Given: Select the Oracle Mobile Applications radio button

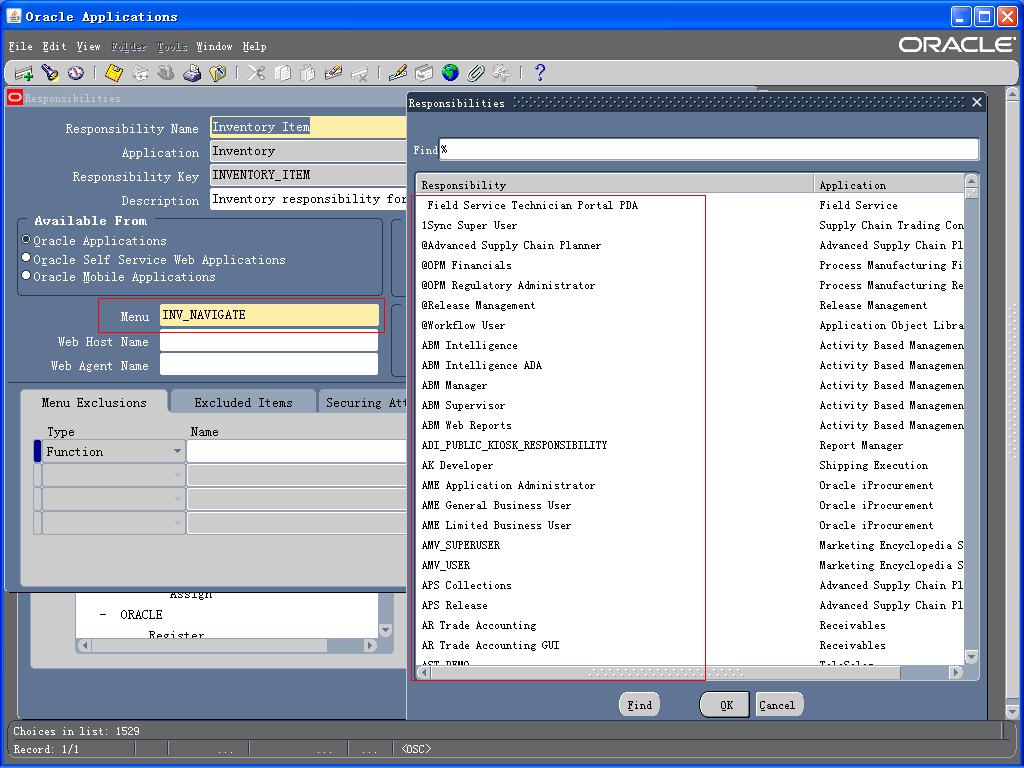Looking at the screenshot, I should tap(26, 276).
